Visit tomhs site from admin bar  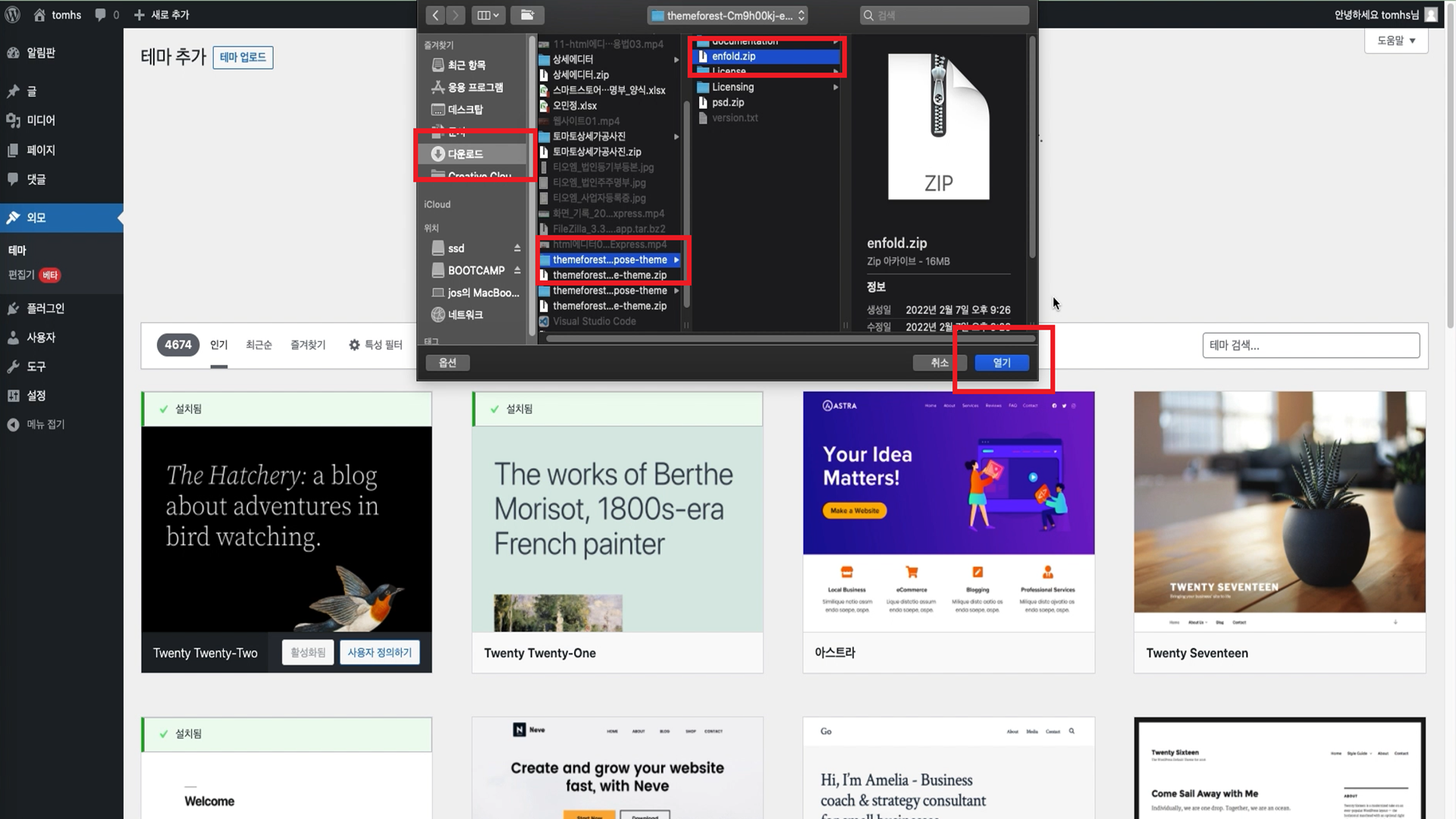pos(58,14)
